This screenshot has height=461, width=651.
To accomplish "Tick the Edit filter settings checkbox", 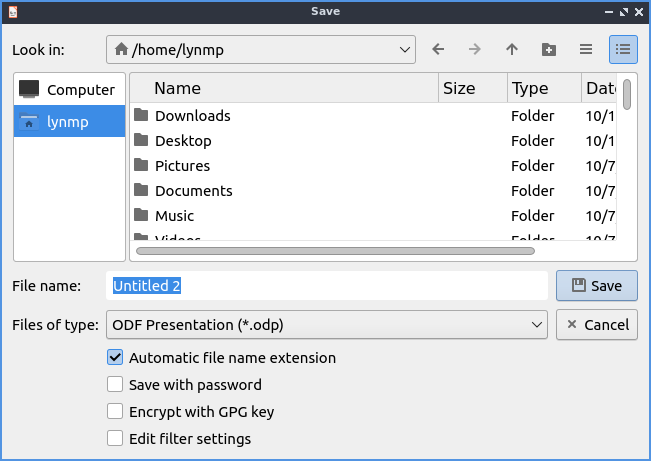I will click(x=116, y=439).
